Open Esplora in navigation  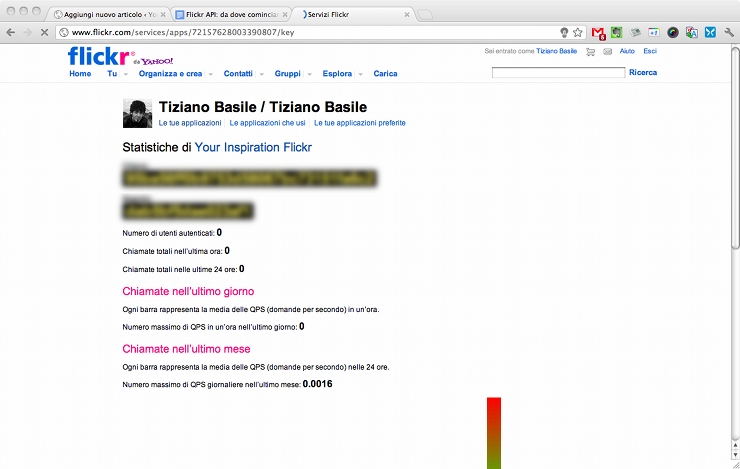(337, 74)
